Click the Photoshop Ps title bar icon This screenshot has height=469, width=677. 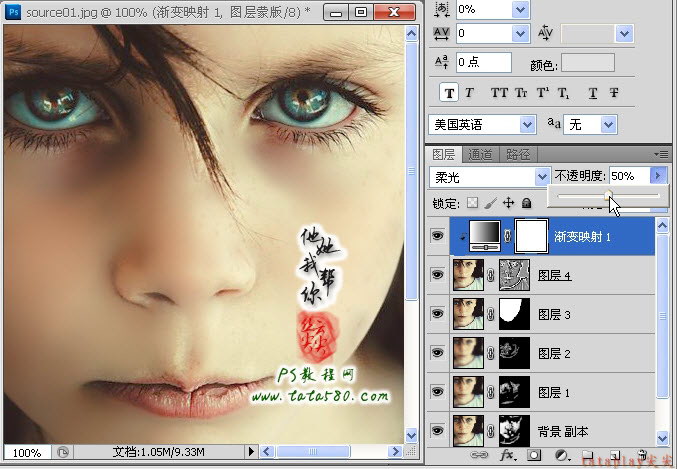[14, 12]
